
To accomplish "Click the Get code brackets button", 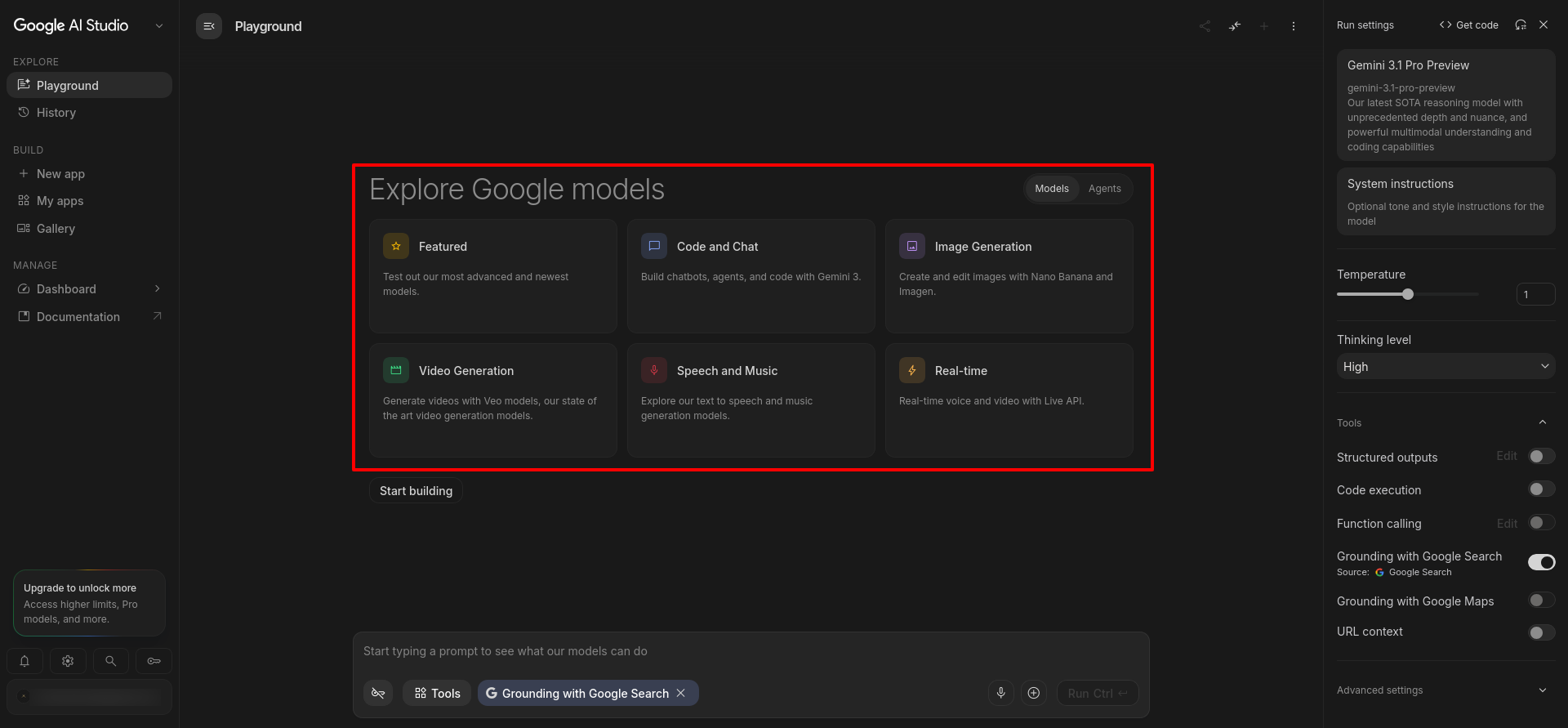I will point(1468,25).
